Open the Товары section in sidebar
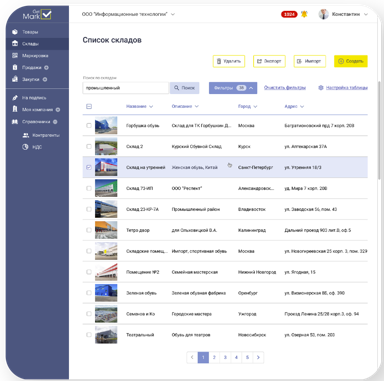The height and width of the screenshot is (381, 384). click(x=30, y=32)
